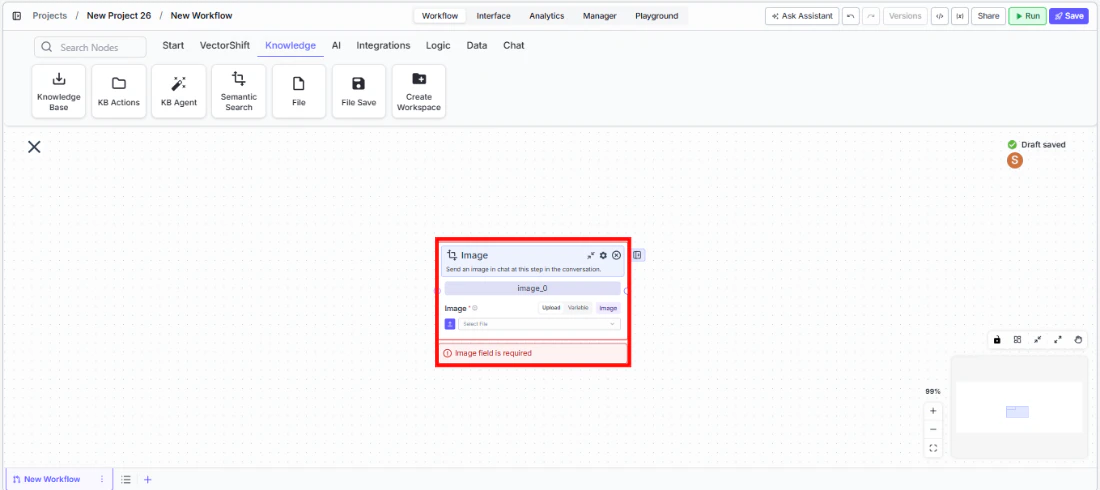The image size is (1100, 490).
Task: Open the Image node settings gear
Action: pos(603,256)
